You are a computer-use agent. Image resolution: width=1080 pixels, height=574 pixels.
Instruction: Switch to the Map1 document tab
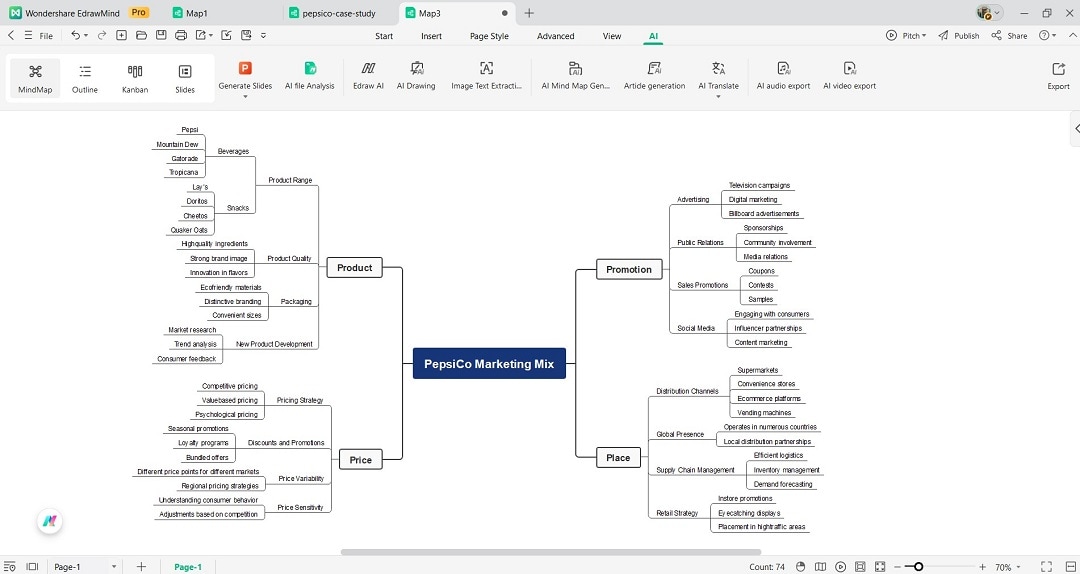(x=196, y=13)
